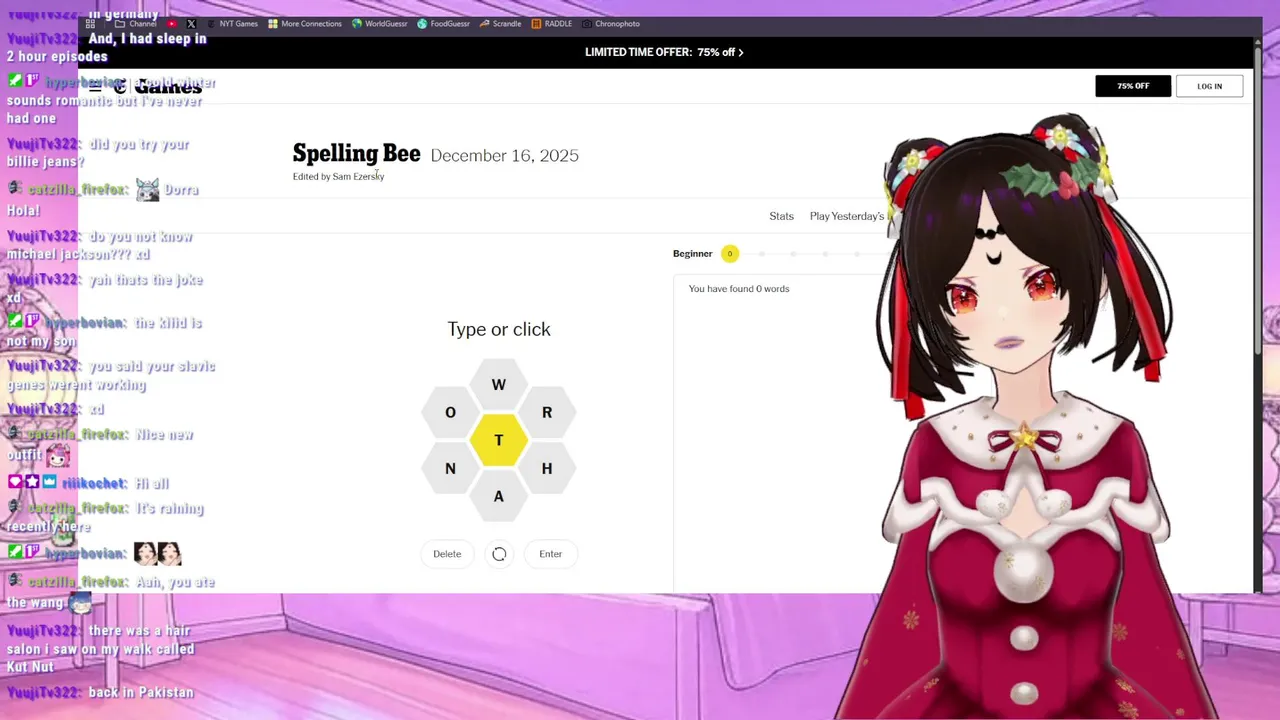Screen dimensions: 1280x720
Task: Click the yellow center letter T hexagon
Action: tap(498, 441)
